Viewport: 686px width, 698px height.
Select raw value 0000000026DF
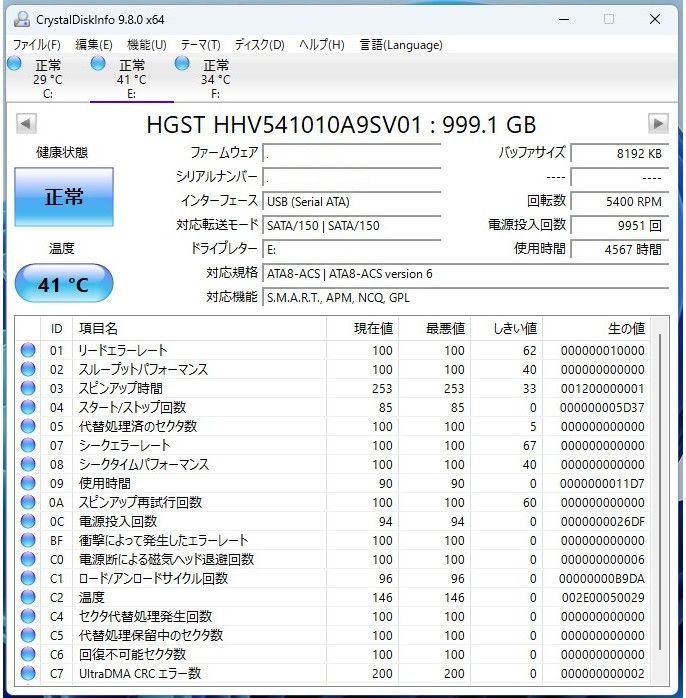click(602, 521)
